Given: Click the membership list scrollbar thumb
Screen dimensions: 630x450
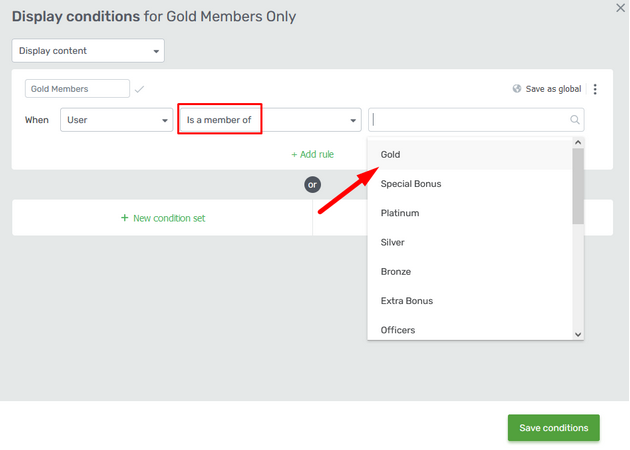Looking at the screenshot, I should click(578, 186).
